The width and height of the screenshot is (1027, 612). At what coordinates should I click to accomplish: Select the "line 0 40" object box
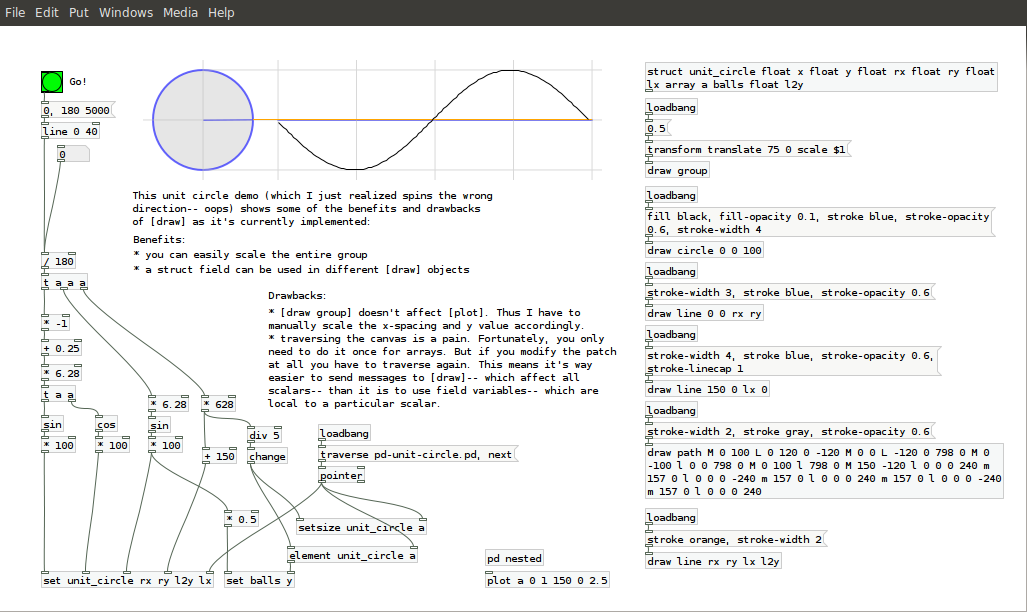[x=70, y=131]
